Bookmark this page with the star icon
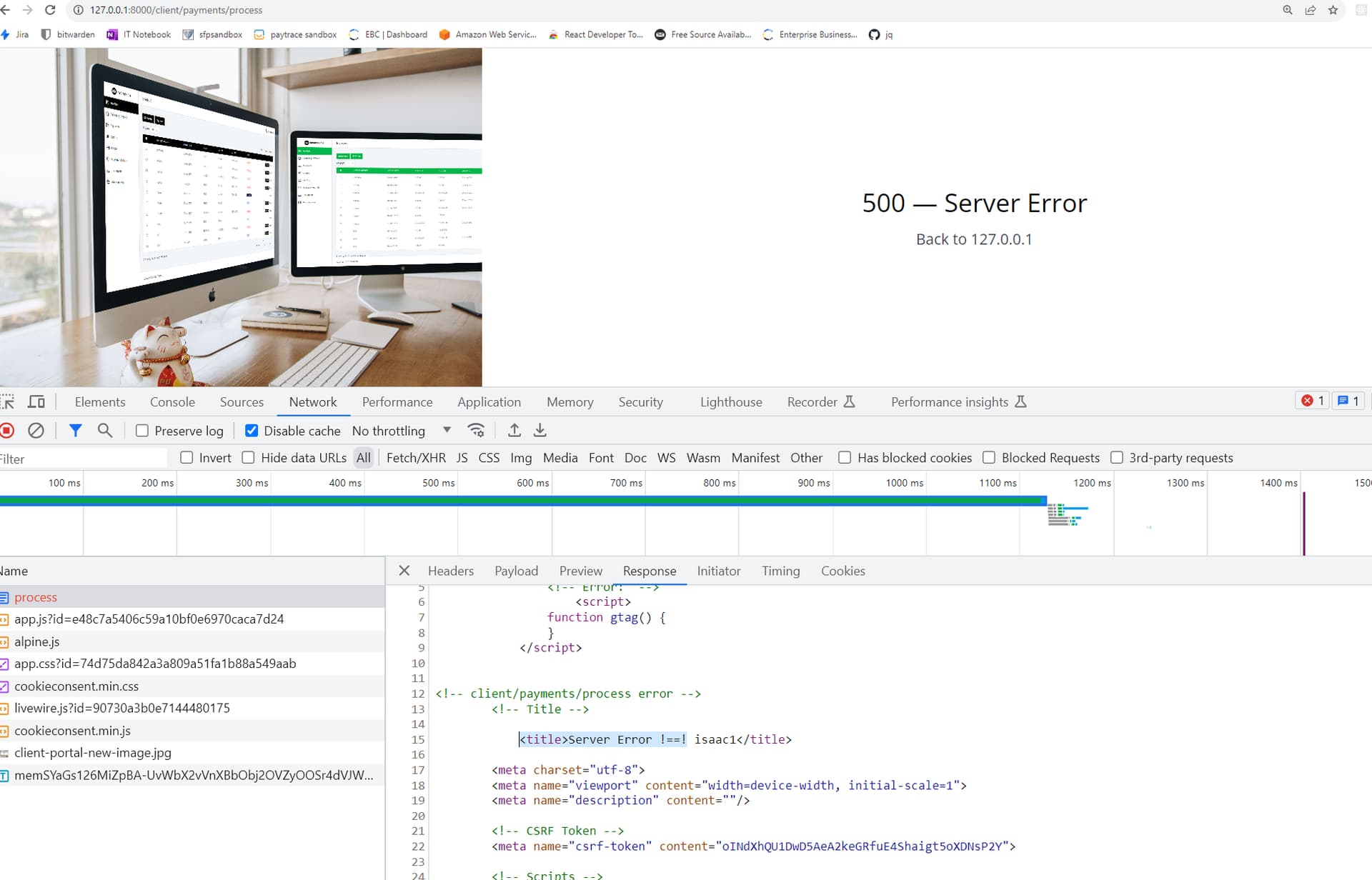The image size is (1372, 880). click(1333, 10)
